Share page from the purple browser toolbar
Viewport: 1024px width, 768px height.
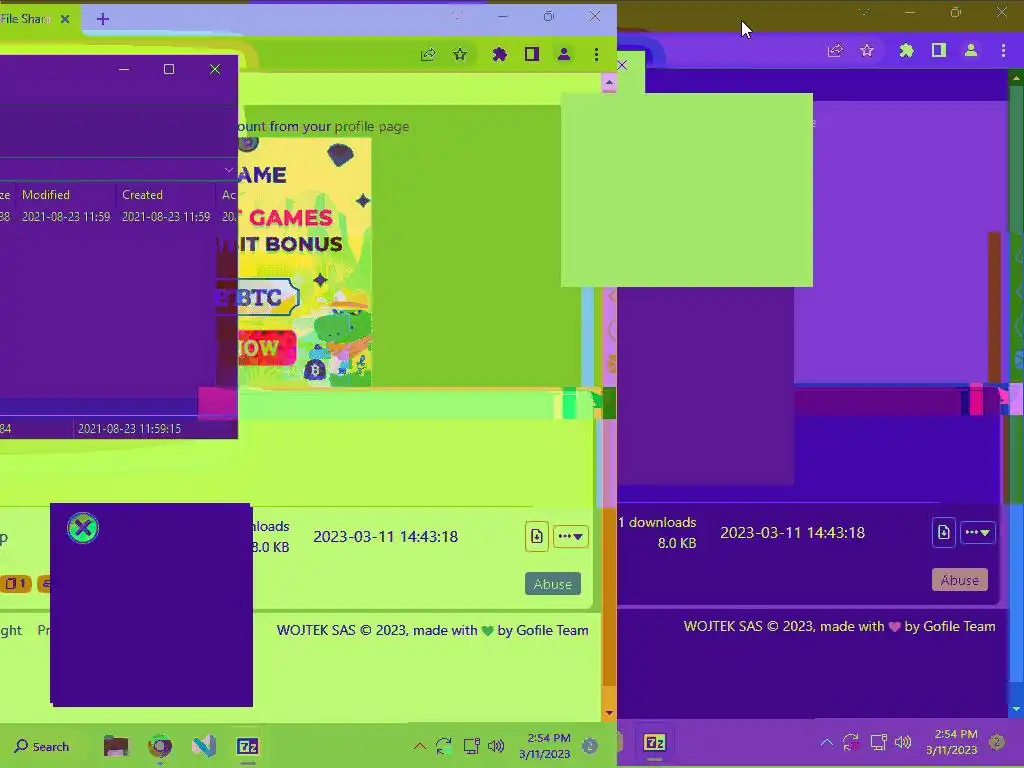point(835,50)
